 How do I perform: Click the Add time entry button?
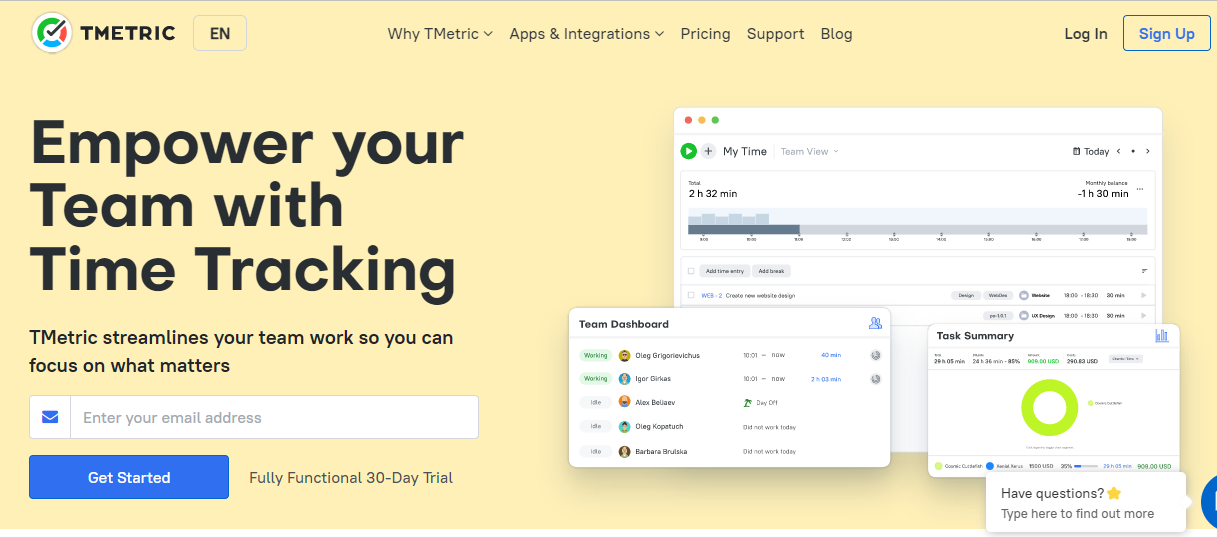724,271
